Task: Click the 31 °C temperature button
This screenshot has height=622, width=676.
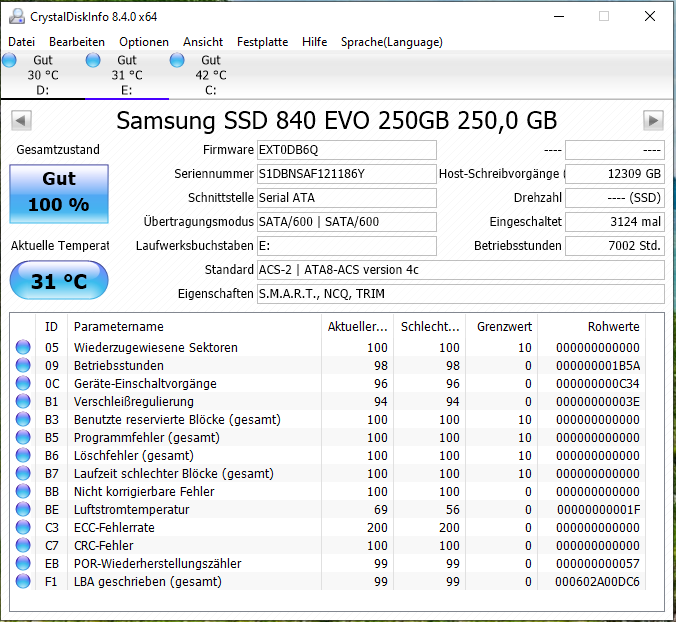Action: [59, 280]
